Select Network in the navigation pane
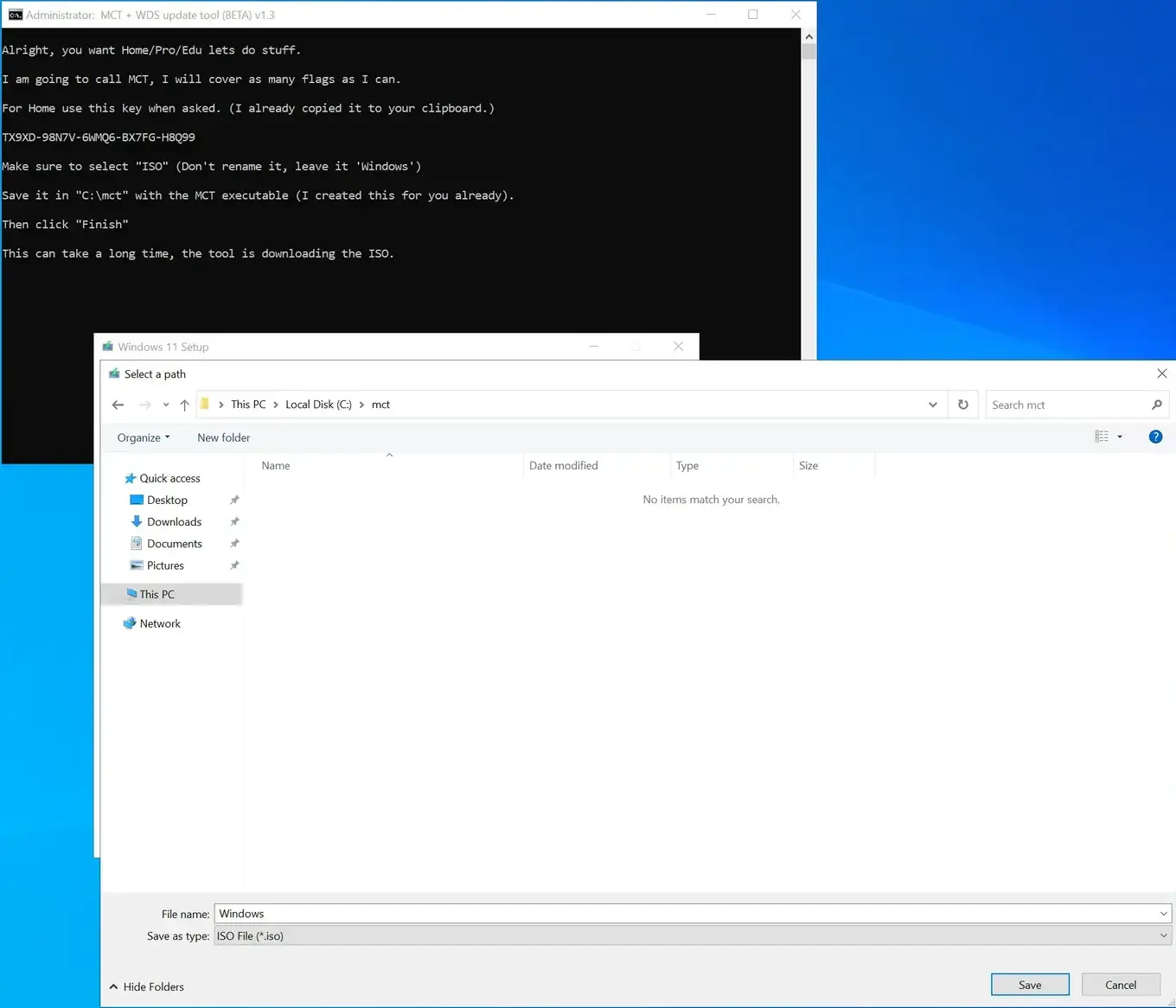 point(160,623)
